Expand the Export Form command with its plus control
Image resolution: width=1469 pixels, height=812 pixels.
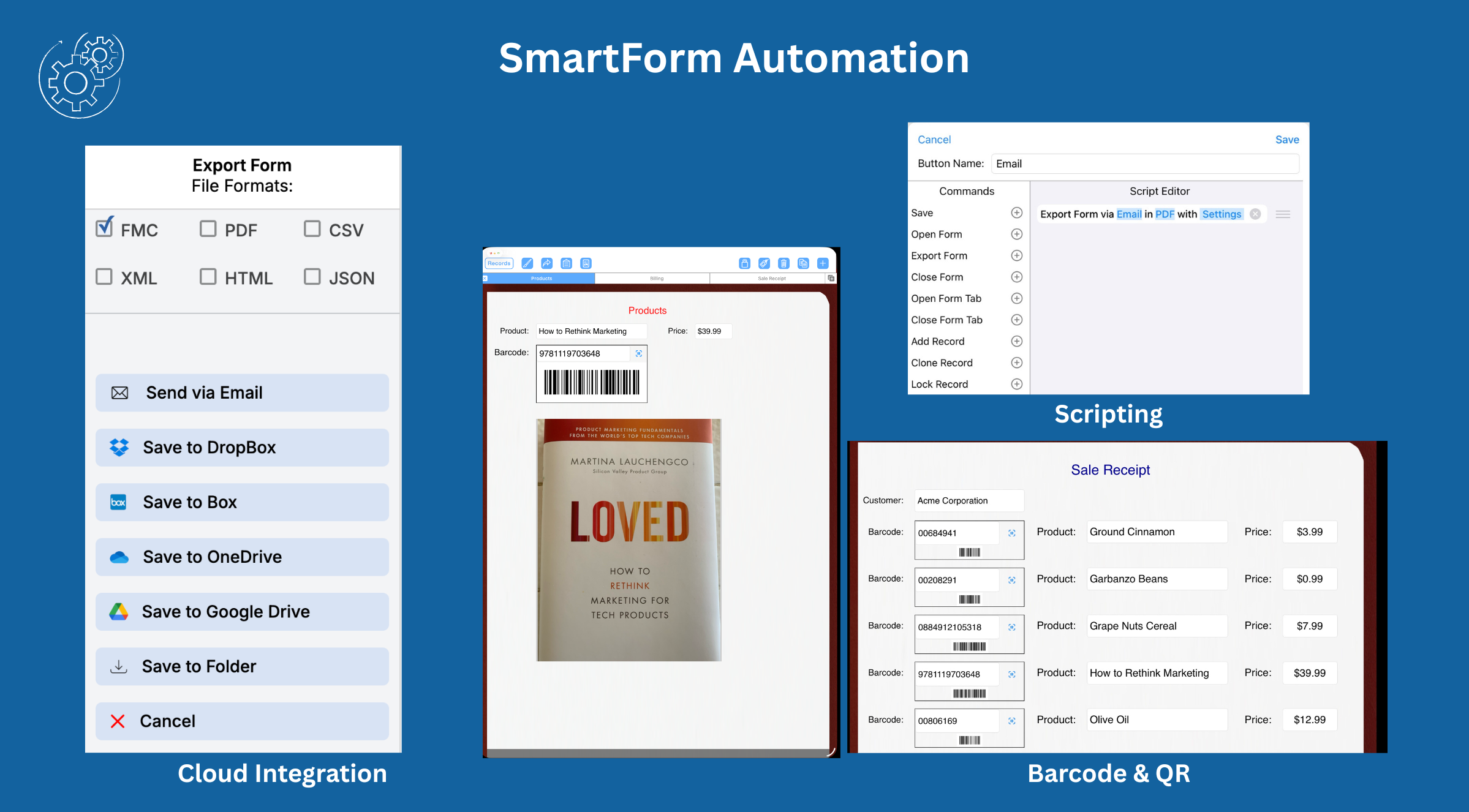pyautogui.click(x=1016, y=255)
